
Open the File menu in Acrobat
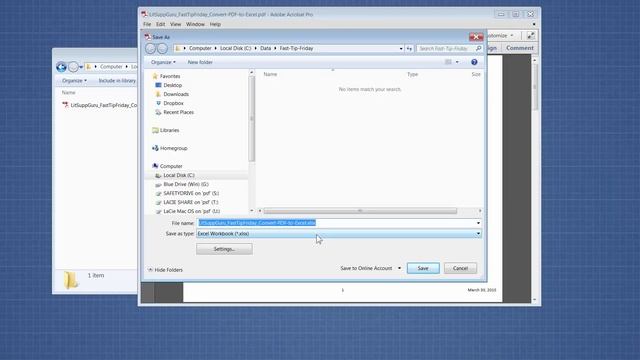147,24
